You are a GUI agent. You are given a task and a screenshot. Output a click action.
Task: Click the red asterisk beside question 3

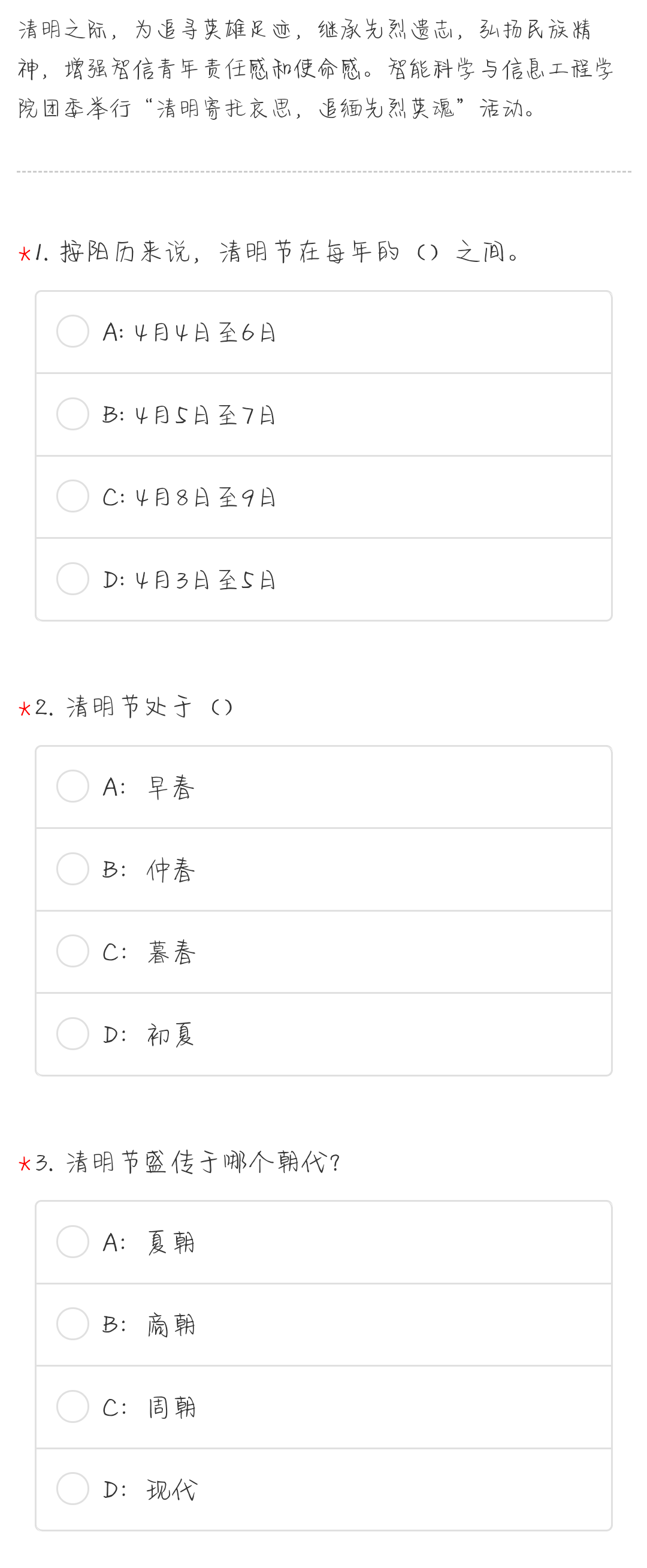pyautogui.click(x=25, y=1164)
